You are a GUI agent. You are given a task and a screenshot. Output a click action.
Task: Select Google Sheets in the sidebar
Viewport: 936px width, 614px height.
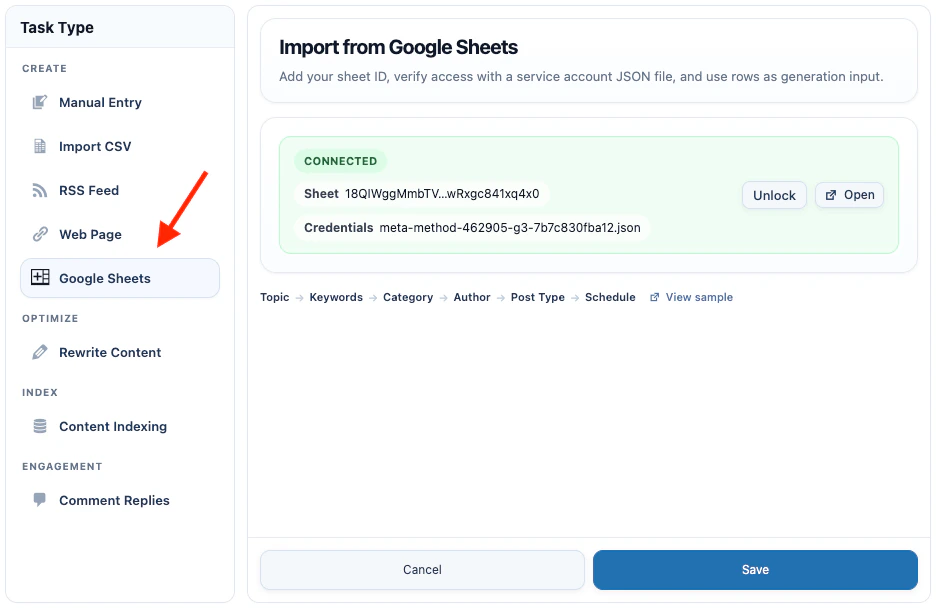(x=120, y=278)
